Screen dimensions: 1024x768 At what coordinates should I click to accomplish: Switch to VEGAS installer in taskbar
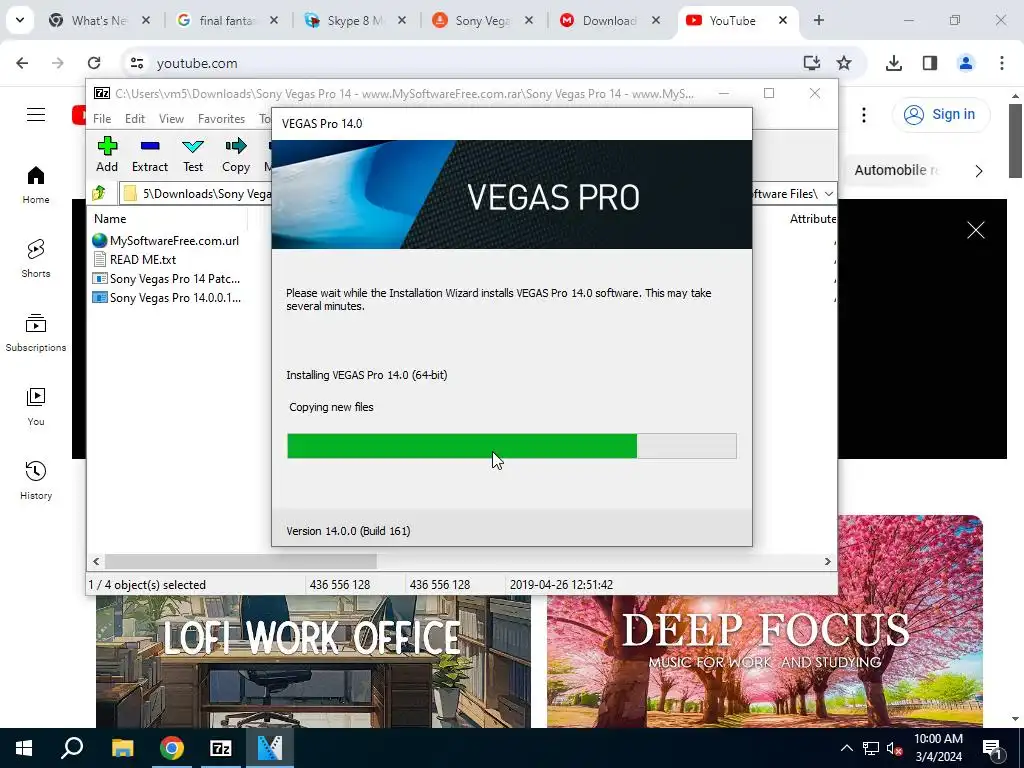pyautogui.click(x=270, y=748)
